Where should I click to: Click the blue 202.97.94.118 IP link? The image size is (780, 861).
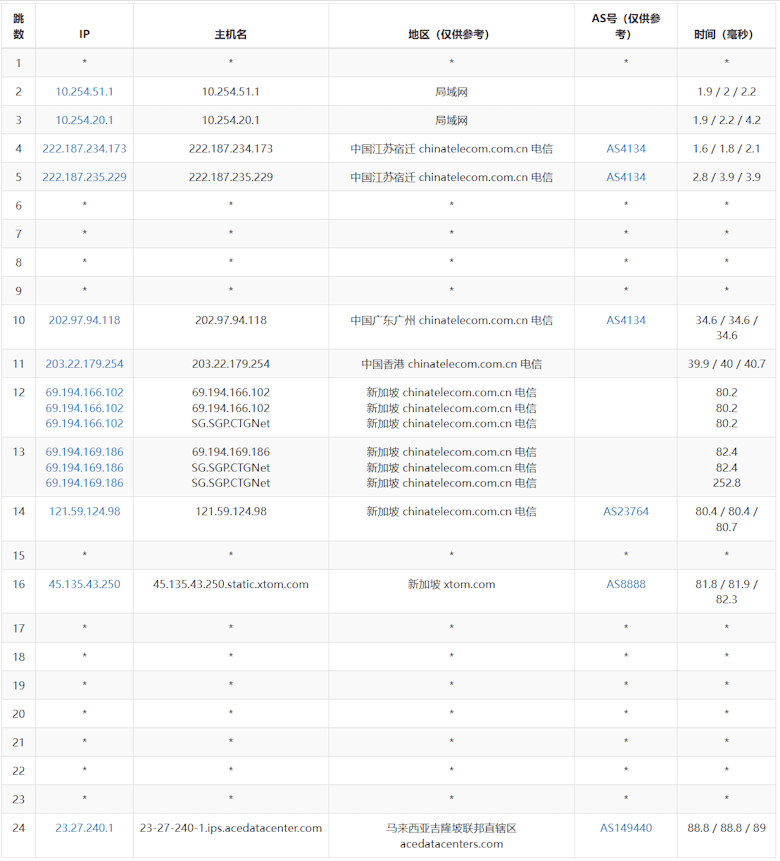[84, 321]
